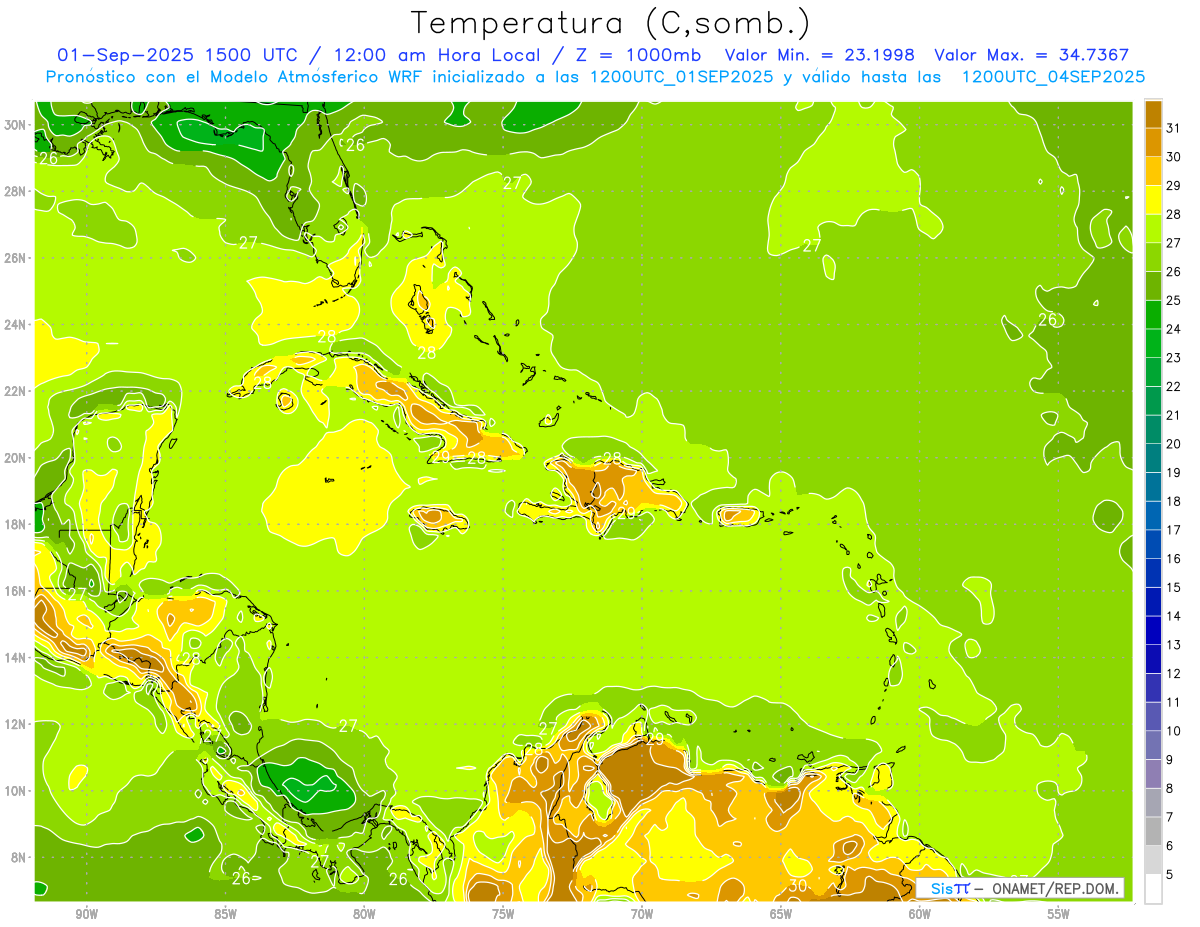The height and width of the screenshot is (927, 1200).
Task: Click the 11 value on the color scale
Action: (x=1173, y=702)
